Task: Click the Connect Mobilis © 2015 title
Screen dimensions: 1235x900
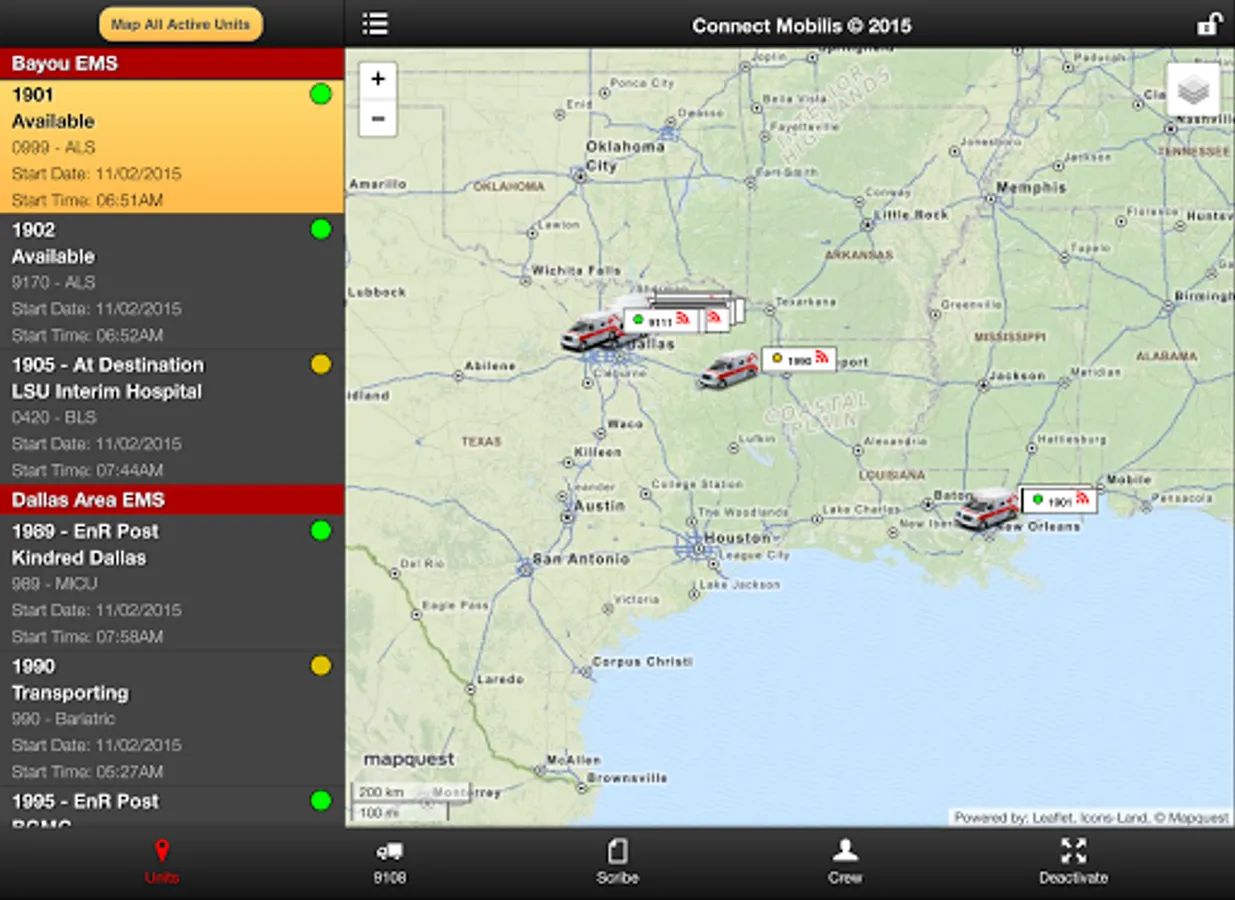Action: click(x=801, y=26)
